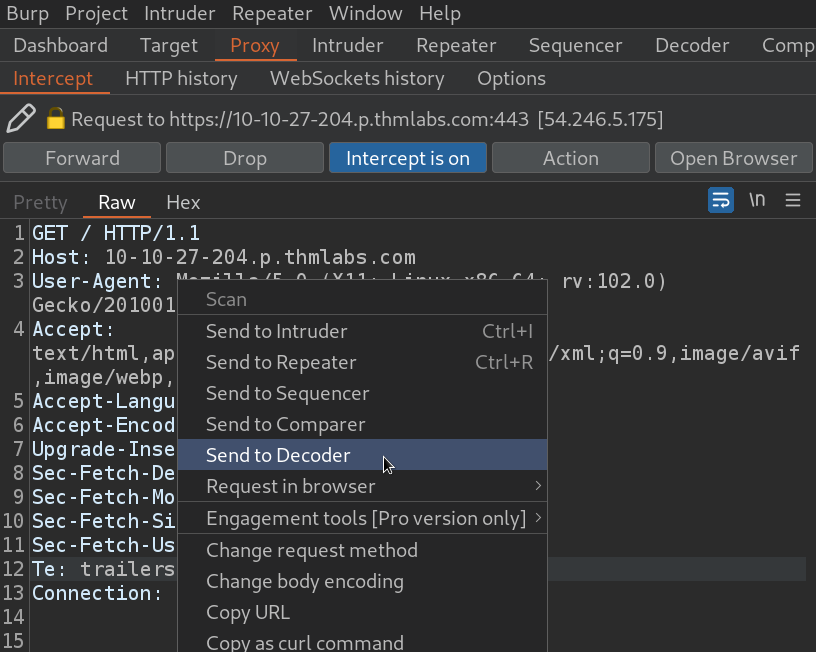The image size is (816, 652).
Task: Choose Send to Decoder in context menu
Action: (x=363, y=455)
